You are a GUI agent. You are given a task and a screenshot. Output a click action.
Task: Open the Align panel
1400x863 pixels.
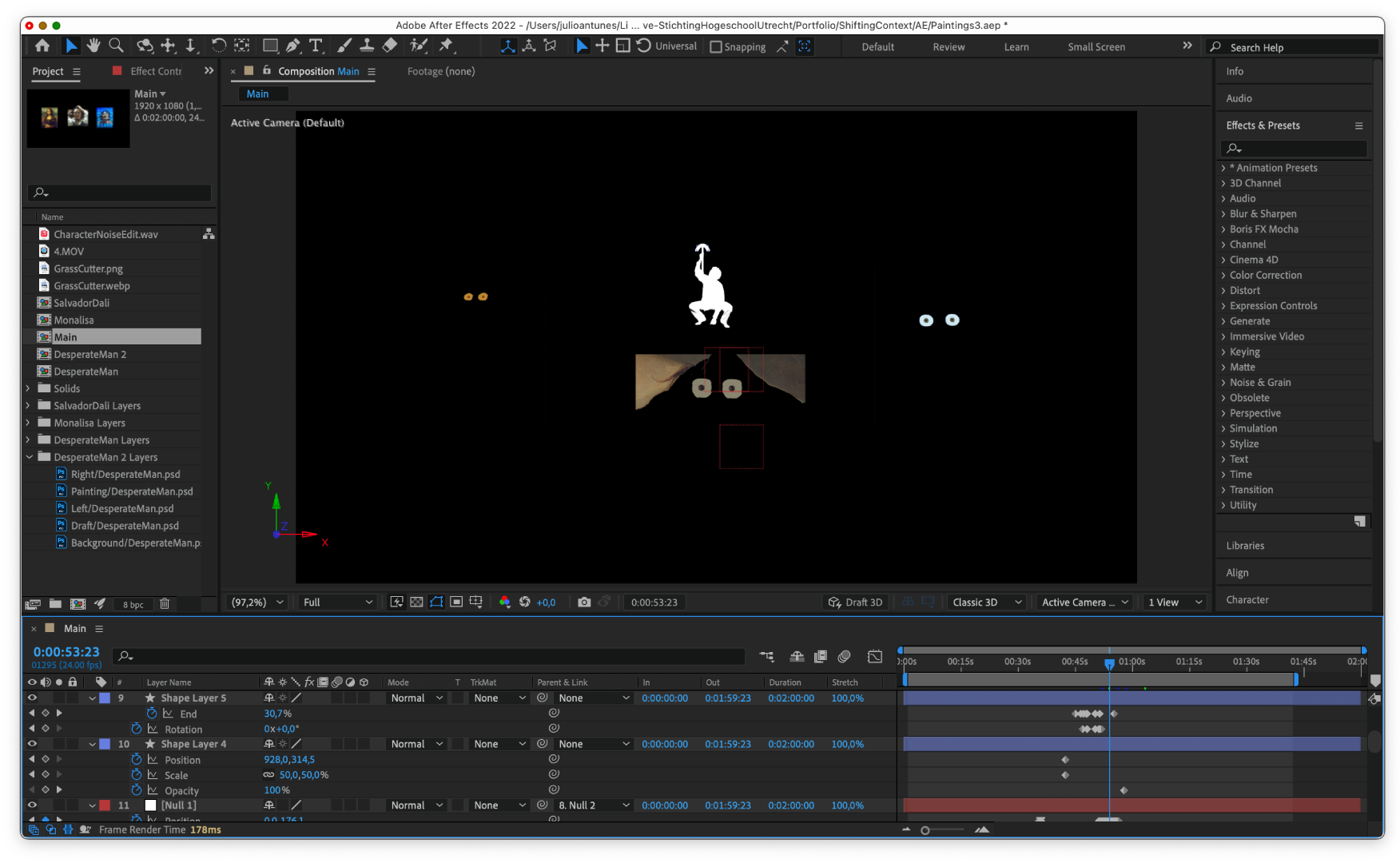coord(1237,573)
